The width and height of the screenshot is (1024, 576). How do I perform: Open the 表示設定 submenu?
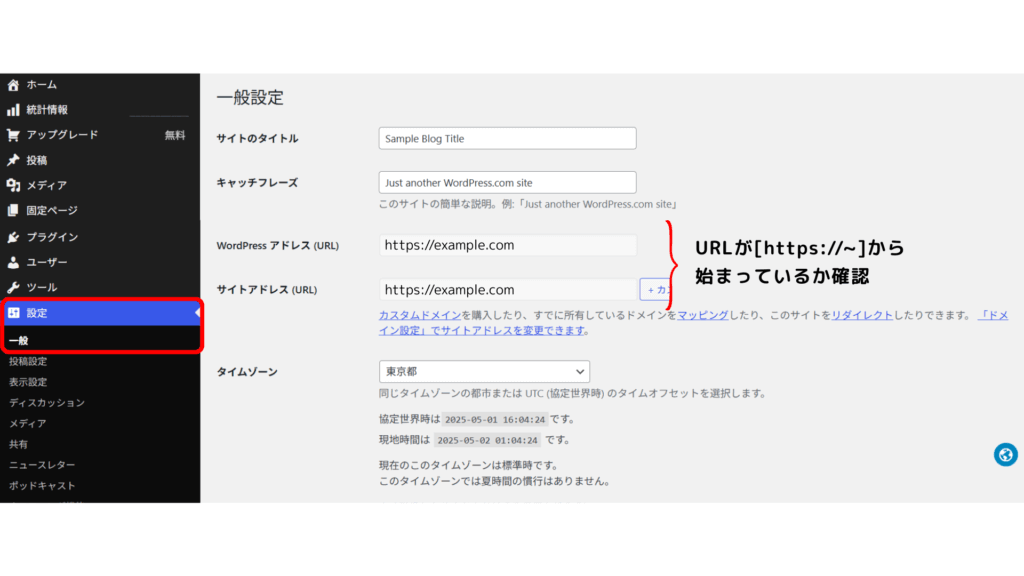tap(28, 382)
